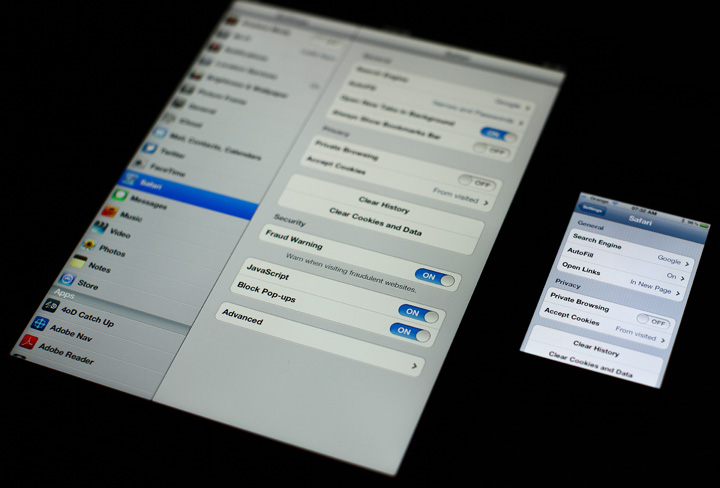Tap the Mail envelope icon on iPad

point(159,133)
